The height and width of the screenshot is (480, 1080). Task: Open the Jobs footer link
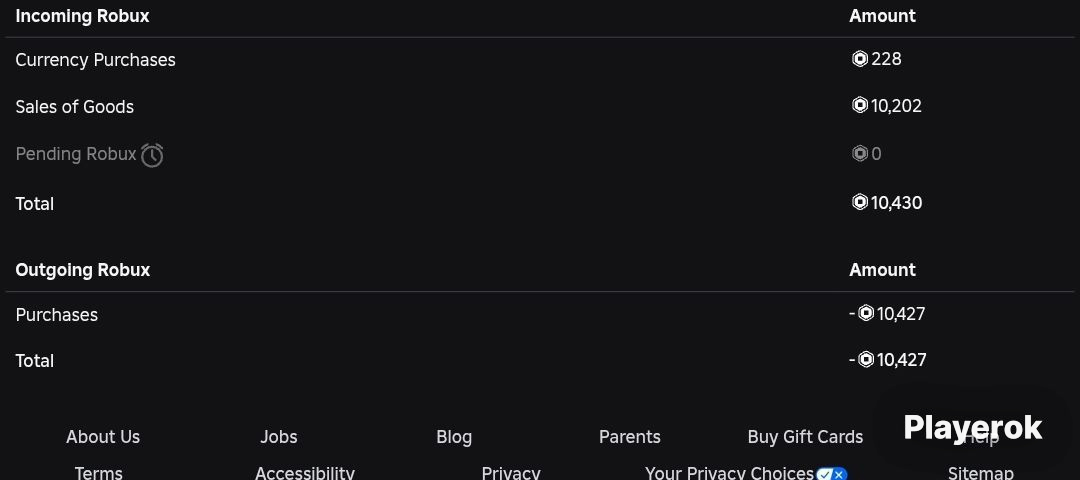(279, 437)
